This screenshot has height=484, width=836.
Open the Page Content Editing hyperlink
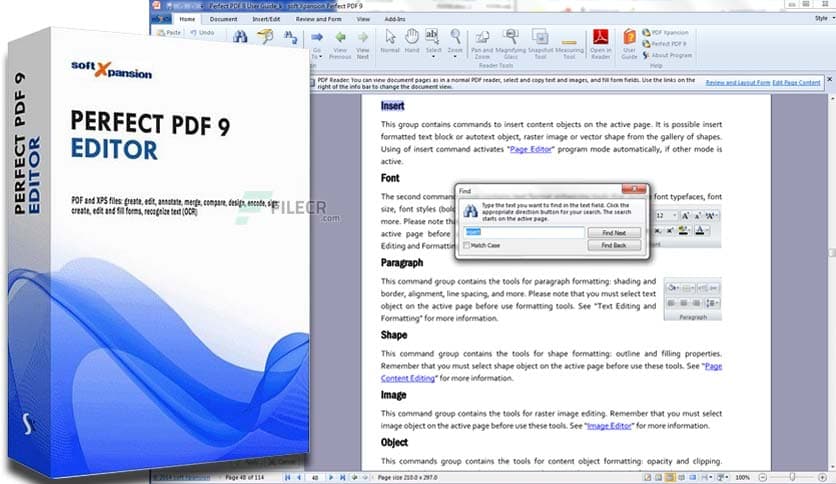[551, 372]
